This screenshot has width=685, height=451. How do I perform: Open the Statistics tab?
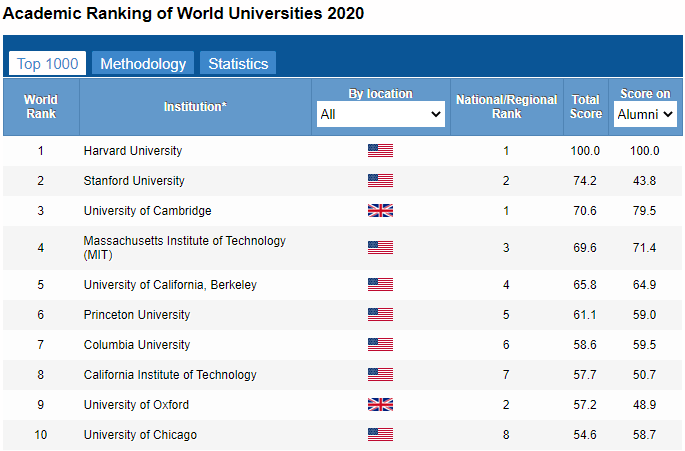point(238,64)
